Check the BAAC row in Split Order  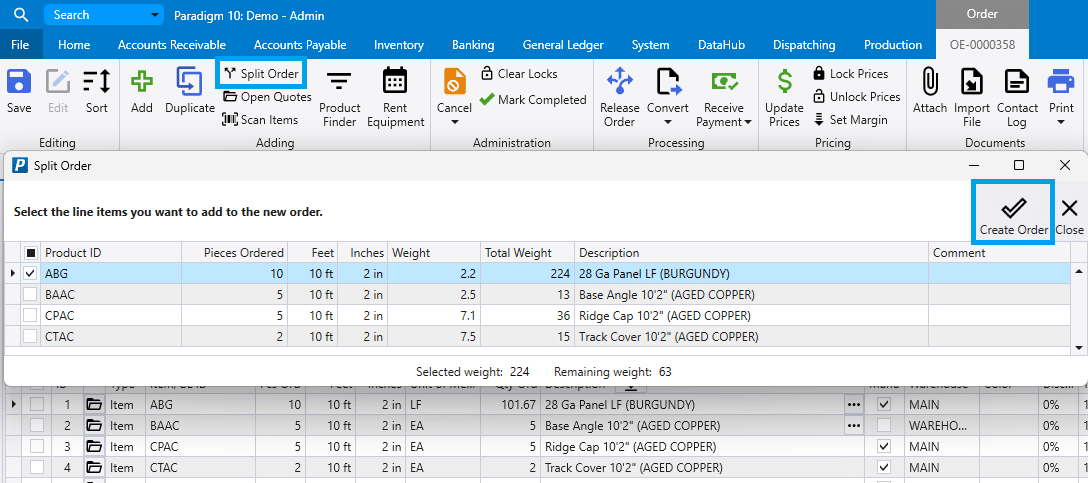pos(31,295)
